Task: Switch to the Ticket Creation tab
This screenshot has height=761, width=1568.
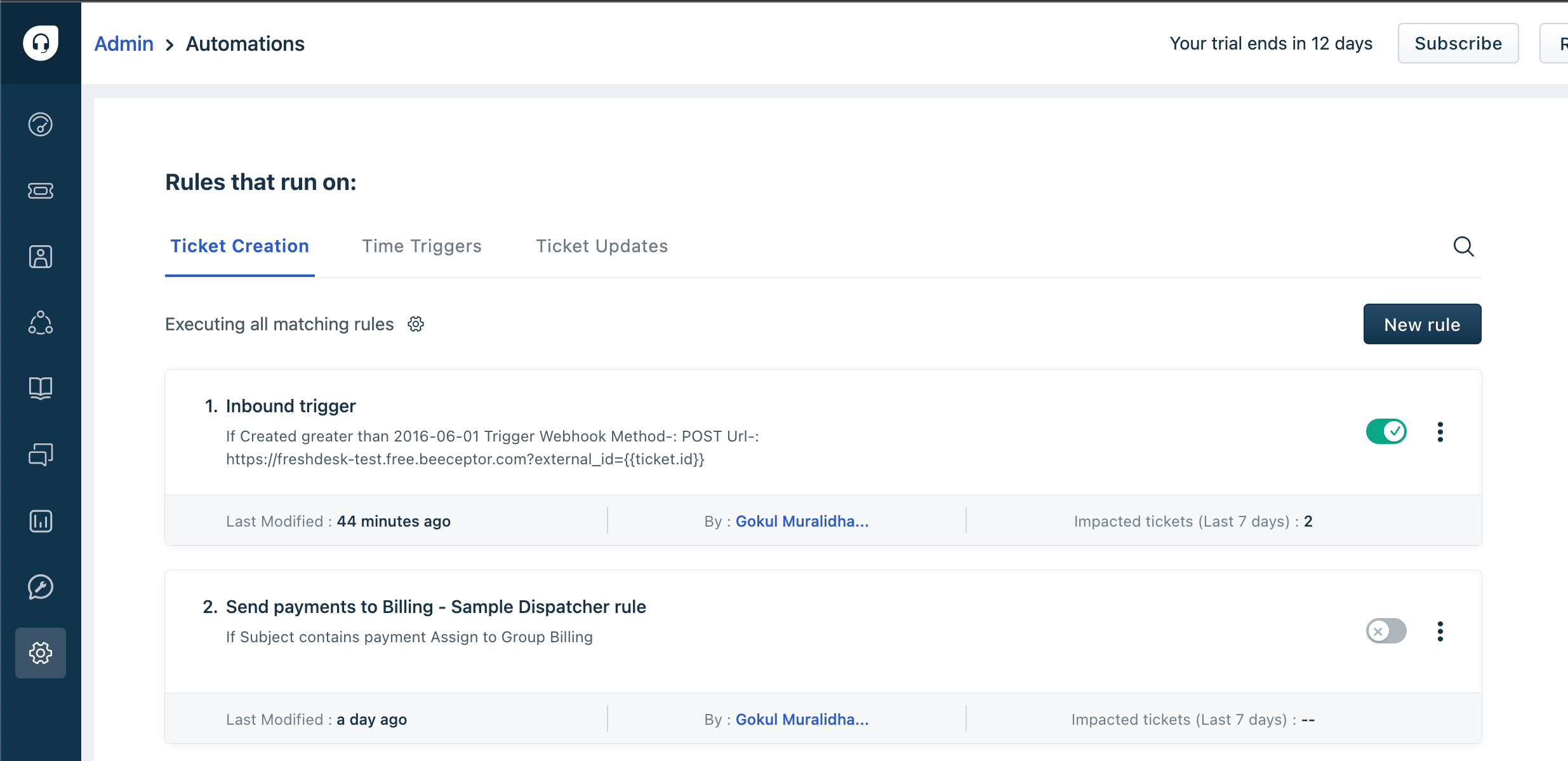Action: pos(240,246)
